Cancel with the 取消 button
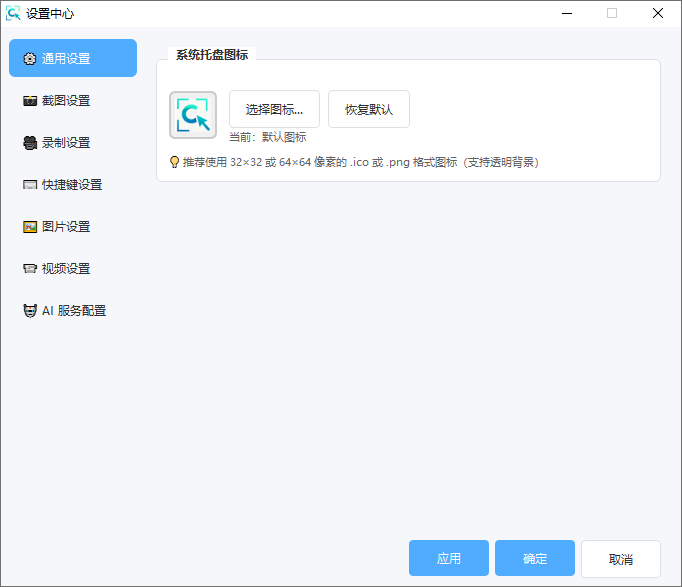The width and height of the screenshot is (682, 587). click(621, 559)
